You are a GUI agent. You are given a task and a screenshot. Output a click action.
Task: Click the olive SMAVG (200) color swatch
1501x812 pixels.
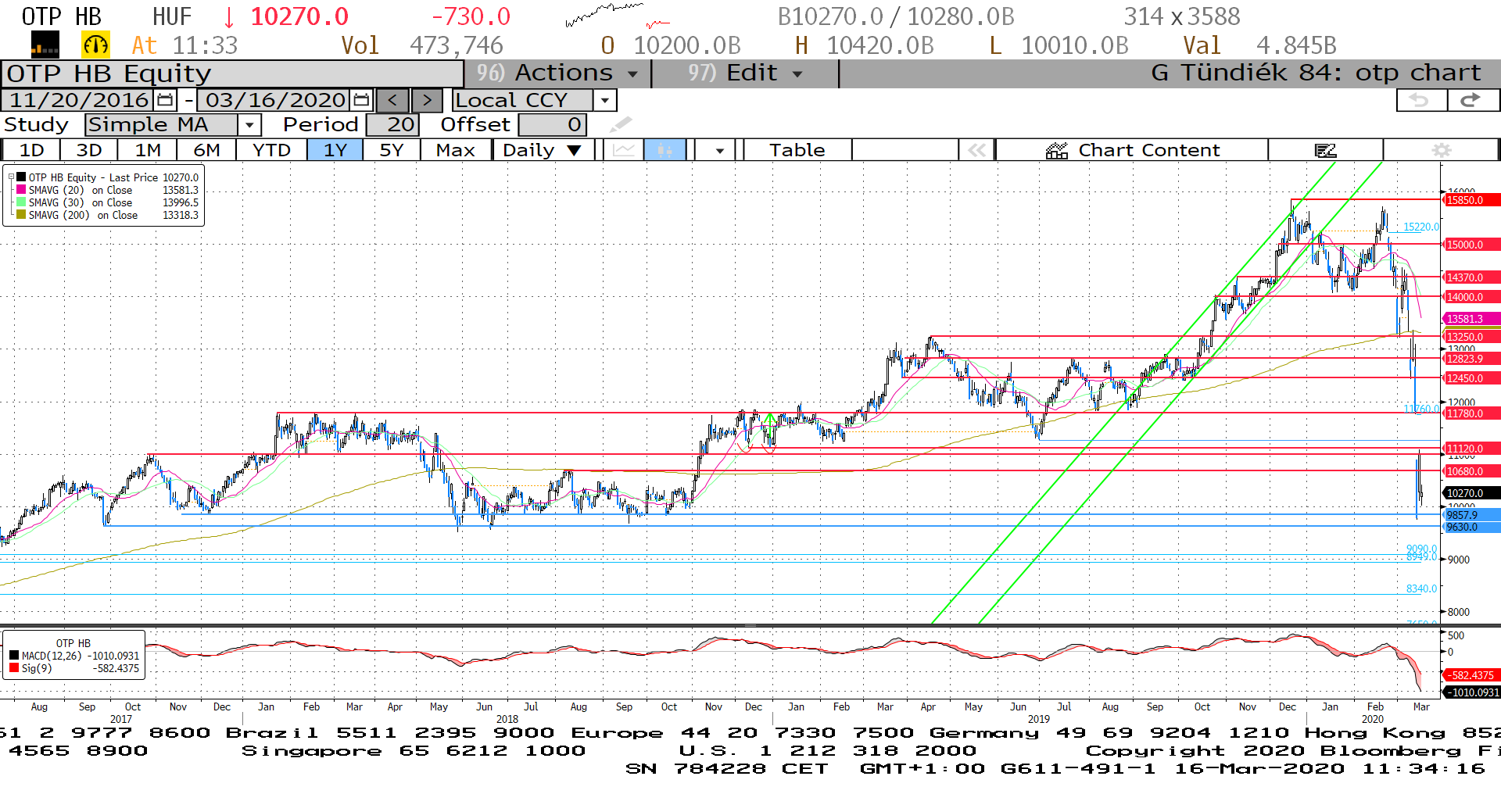tap(21, 215)
